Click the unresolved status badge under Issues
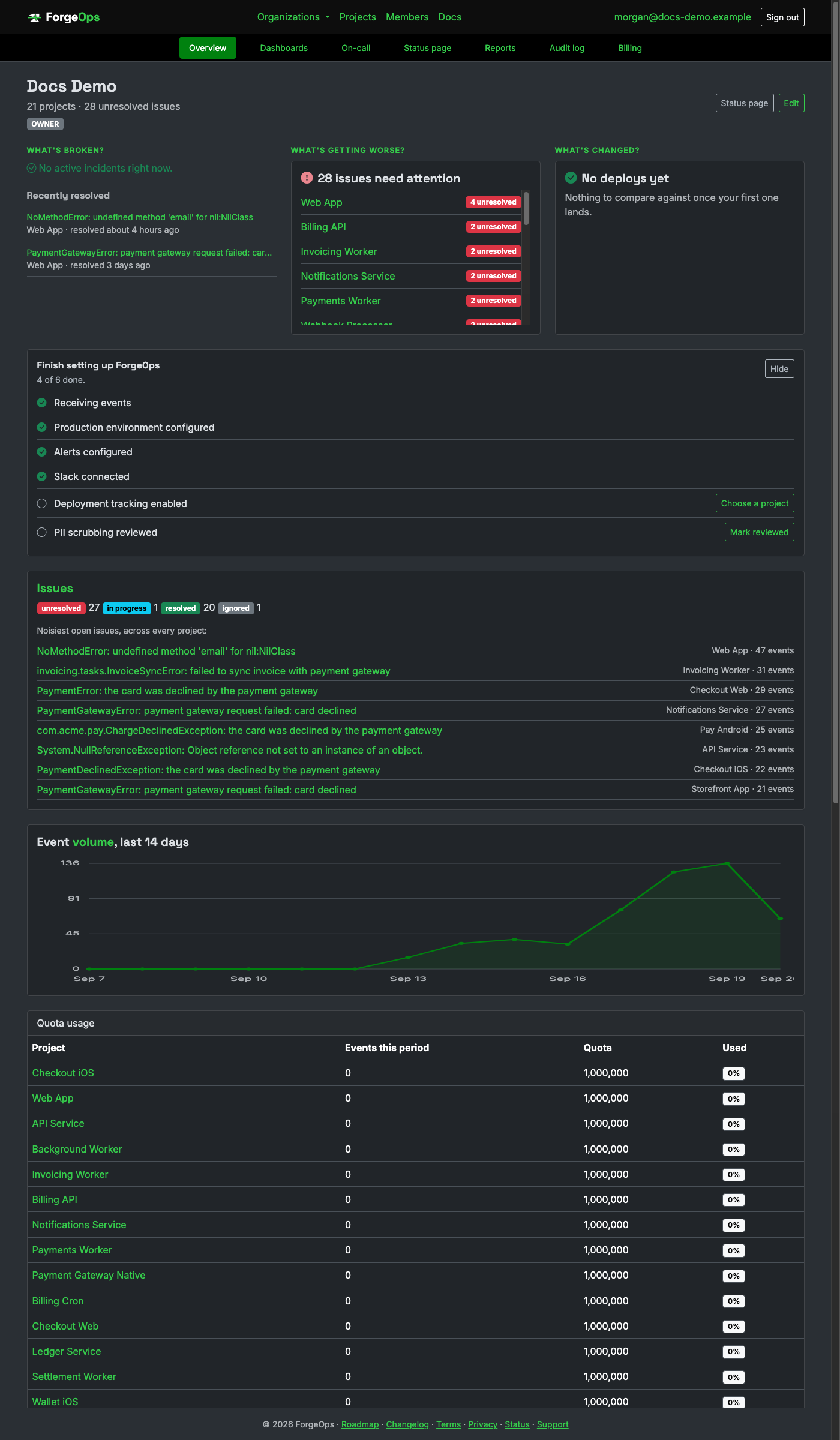 (x=61, y=608)
